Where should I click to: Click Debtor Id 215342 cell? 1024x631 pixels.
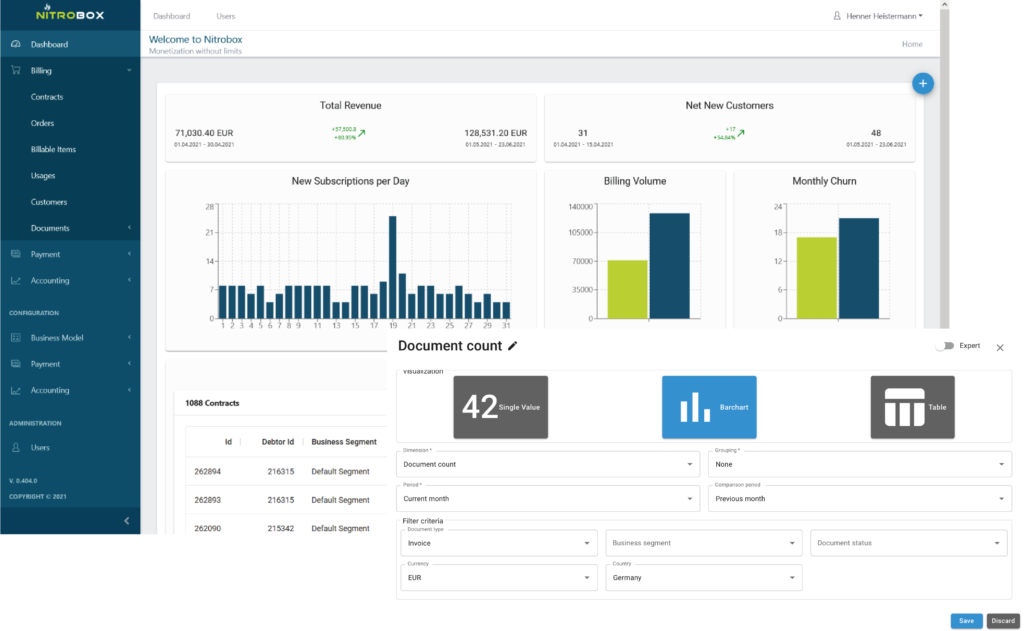(280, 528)
